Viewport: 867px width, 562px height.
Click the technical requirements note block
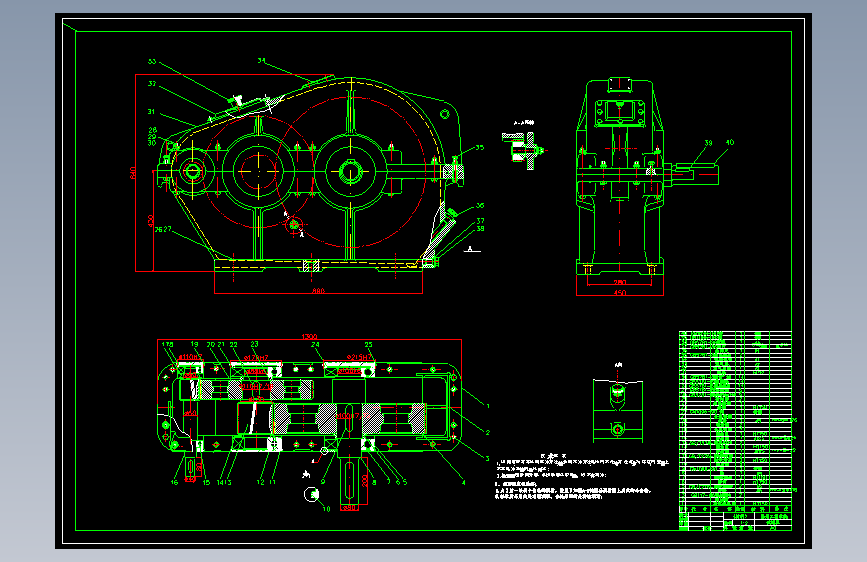pyautogui.click(x=582, y=476)
